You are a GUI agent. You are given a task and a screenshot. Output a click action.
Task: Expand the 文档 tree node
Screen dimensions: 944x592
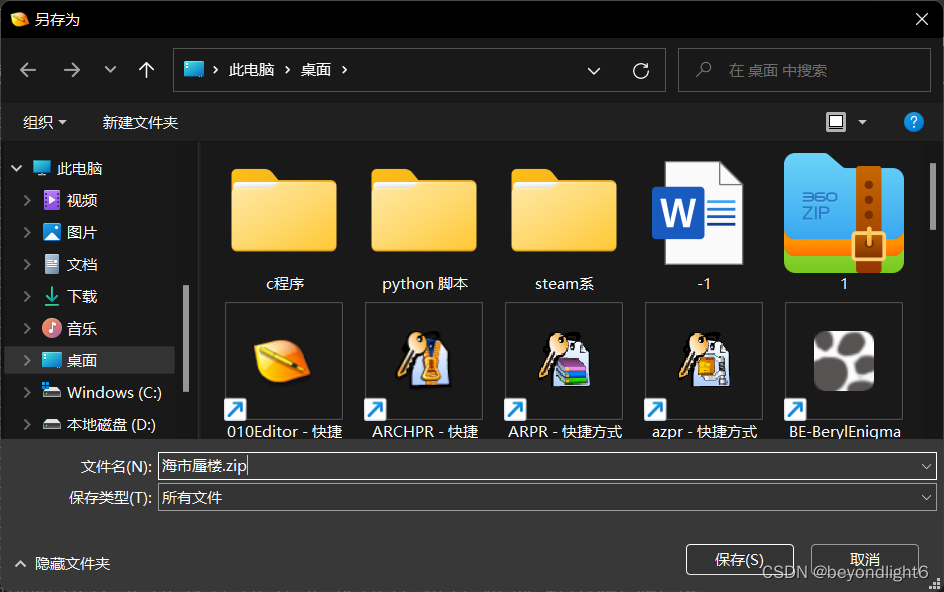[27, 264]
